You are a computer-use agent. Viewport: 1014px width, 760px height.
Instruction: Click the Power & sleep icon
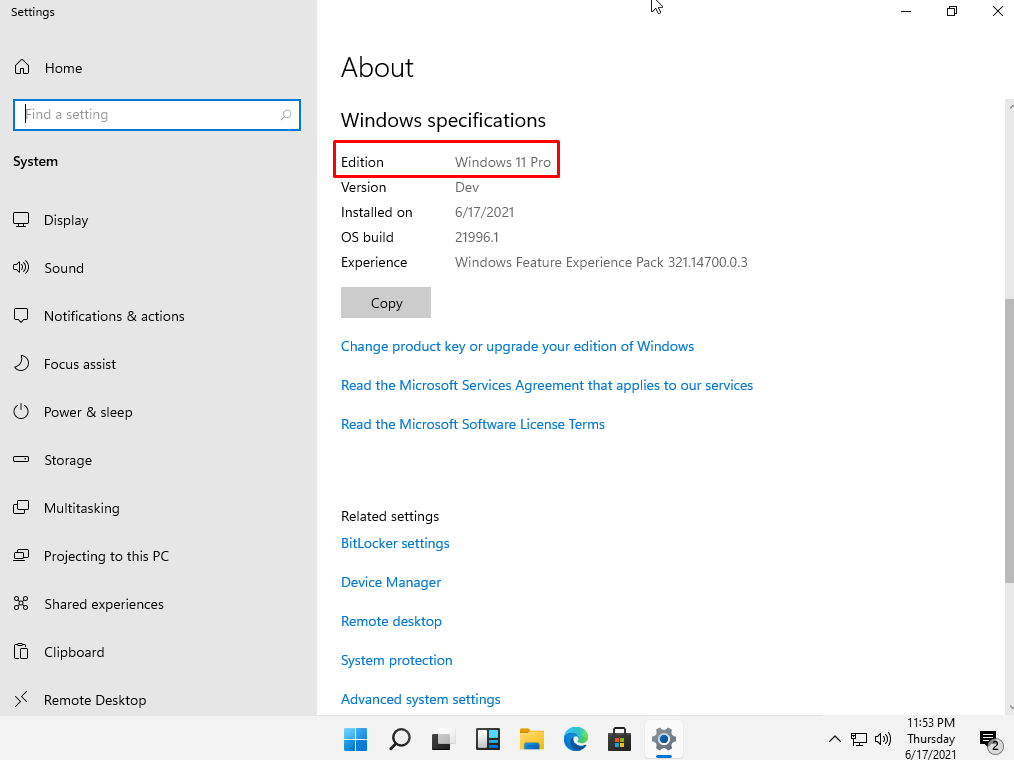pos(21,411)
